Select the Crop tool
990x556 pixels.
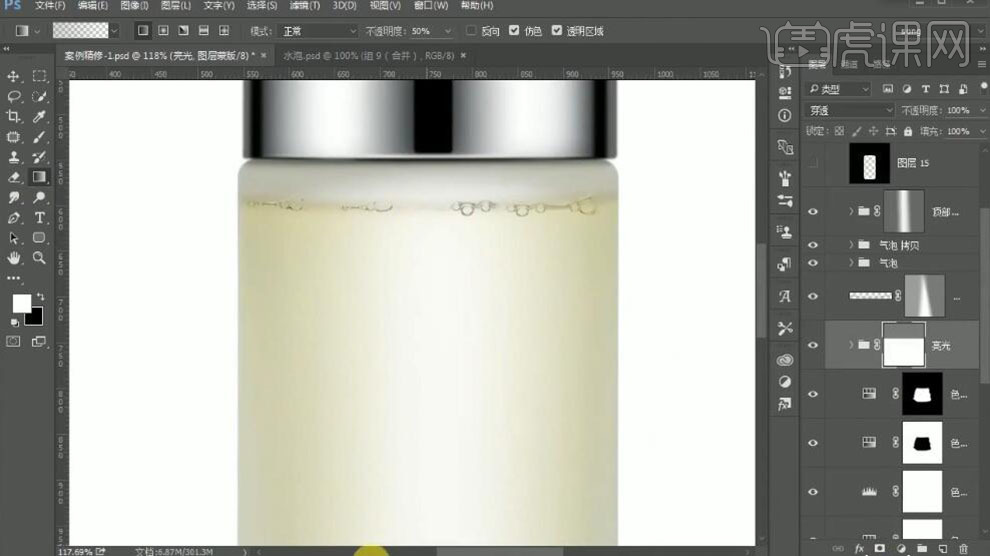click(13, 117)
